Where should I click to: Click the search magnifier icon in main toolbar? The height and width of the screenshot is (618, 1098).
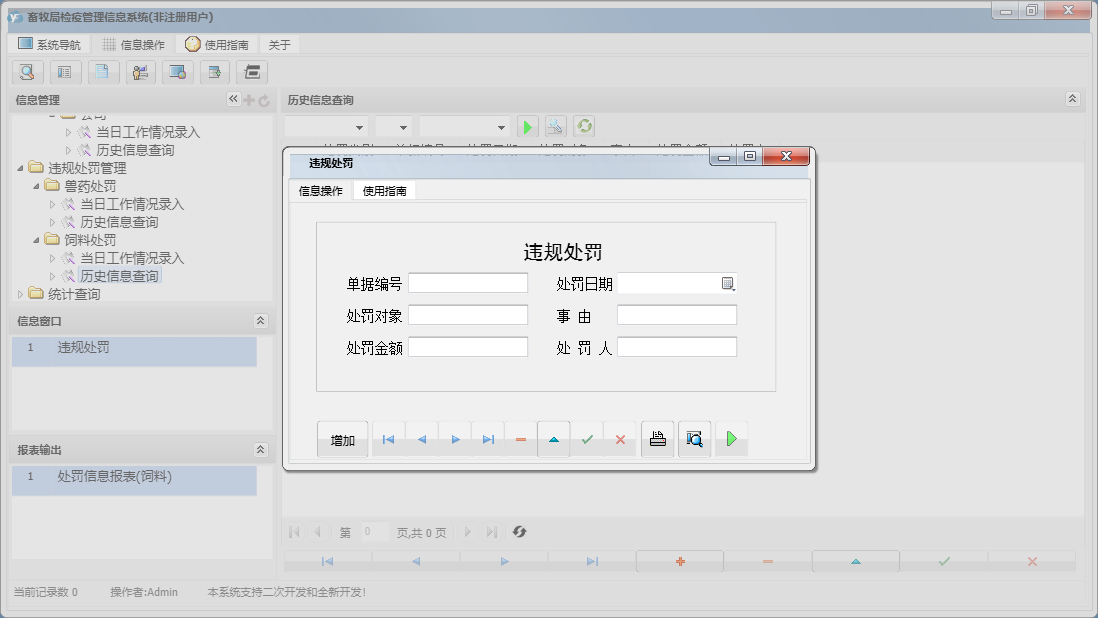coord(27,72)
